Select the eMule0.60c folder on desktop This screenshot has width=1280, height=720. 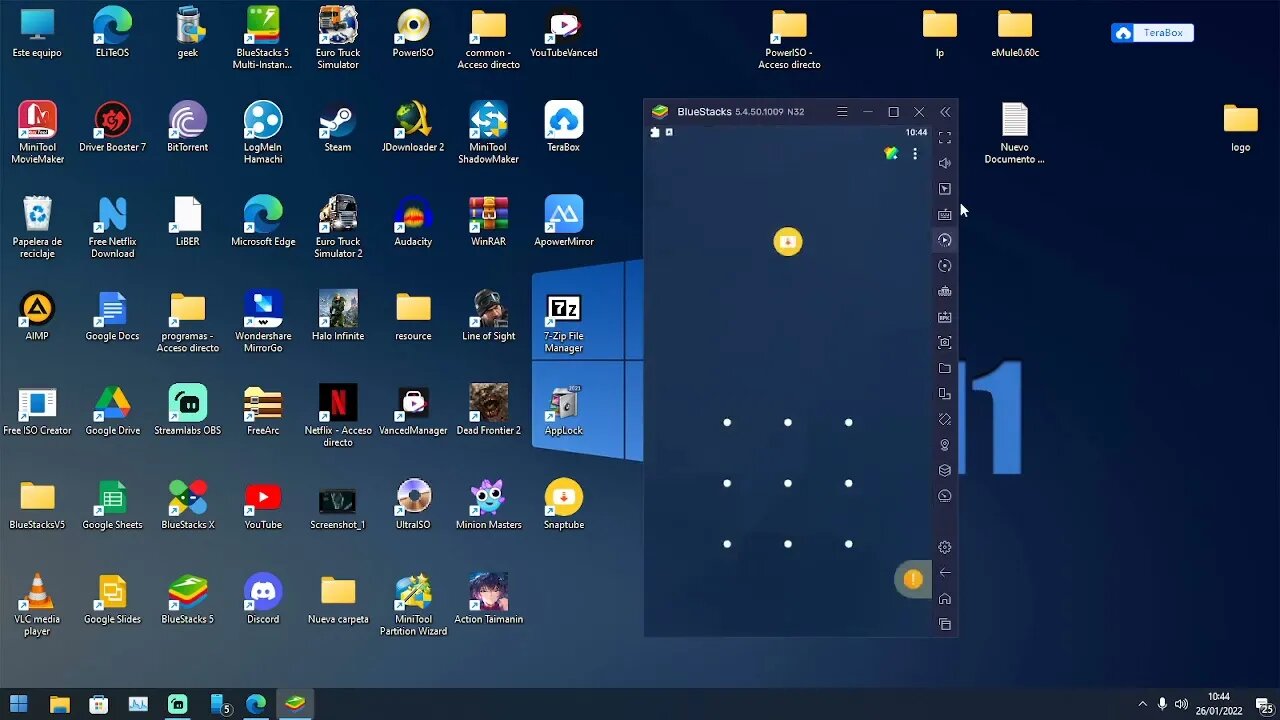[x=1015, y=32]
